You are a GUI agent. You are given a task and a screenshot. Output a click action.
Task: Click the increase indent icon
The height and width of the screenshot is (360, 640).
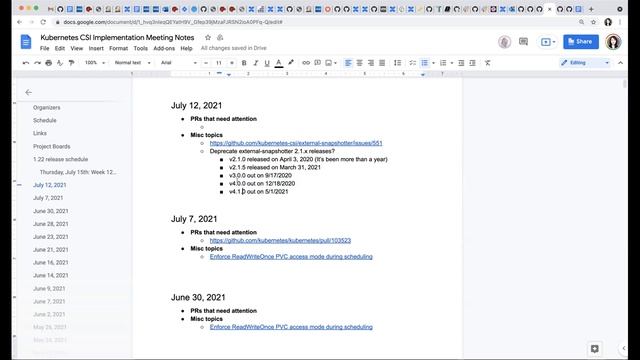[x=473, y=63]
